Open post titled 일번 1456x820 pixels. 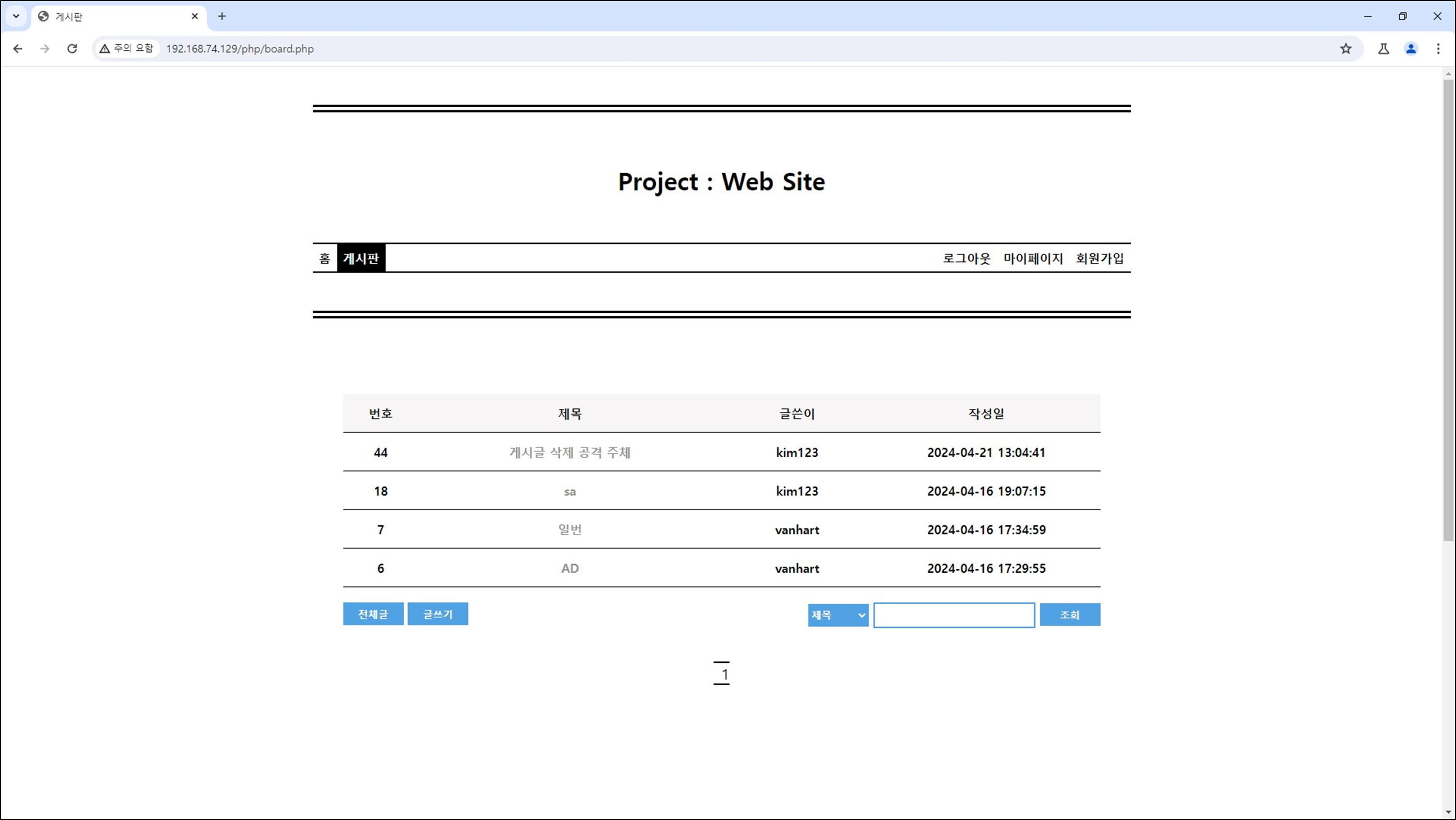pos(570,530)
